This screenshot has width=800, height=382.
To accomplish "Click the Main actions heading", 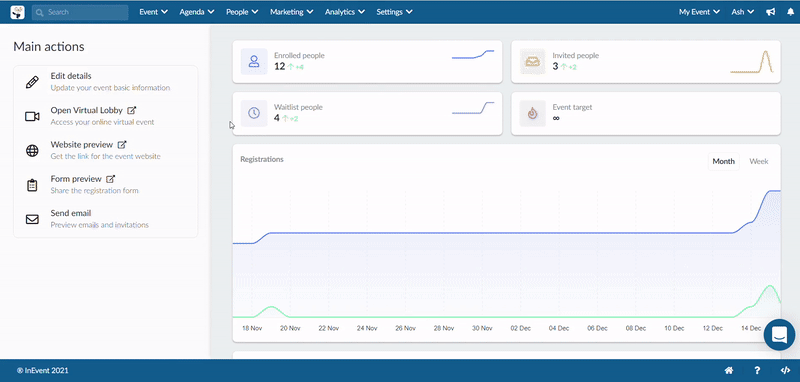I will click(48, 47).
